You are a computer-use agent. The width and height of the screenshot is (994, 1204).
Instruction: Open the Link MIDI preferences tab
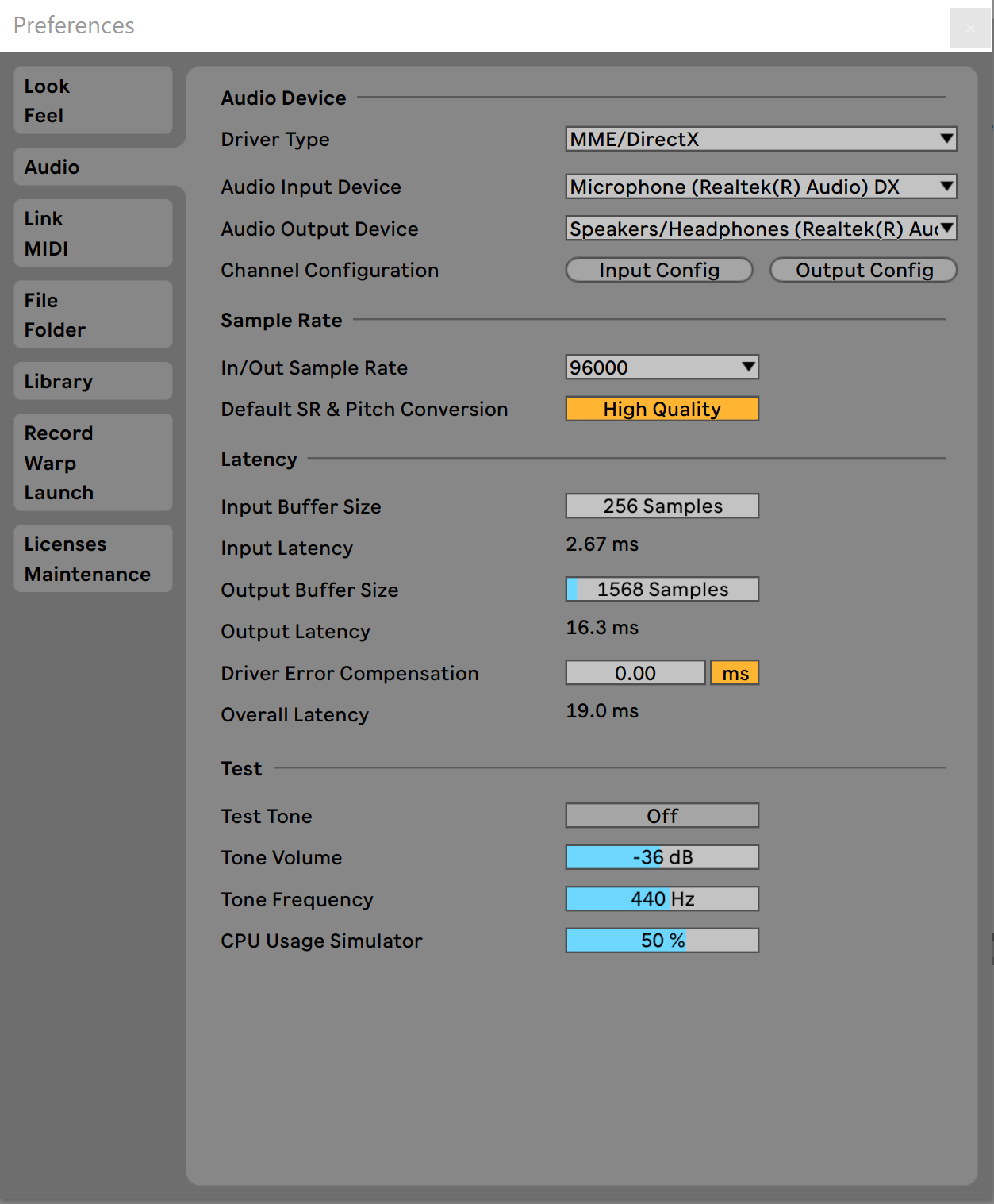[x=93, y=233]
